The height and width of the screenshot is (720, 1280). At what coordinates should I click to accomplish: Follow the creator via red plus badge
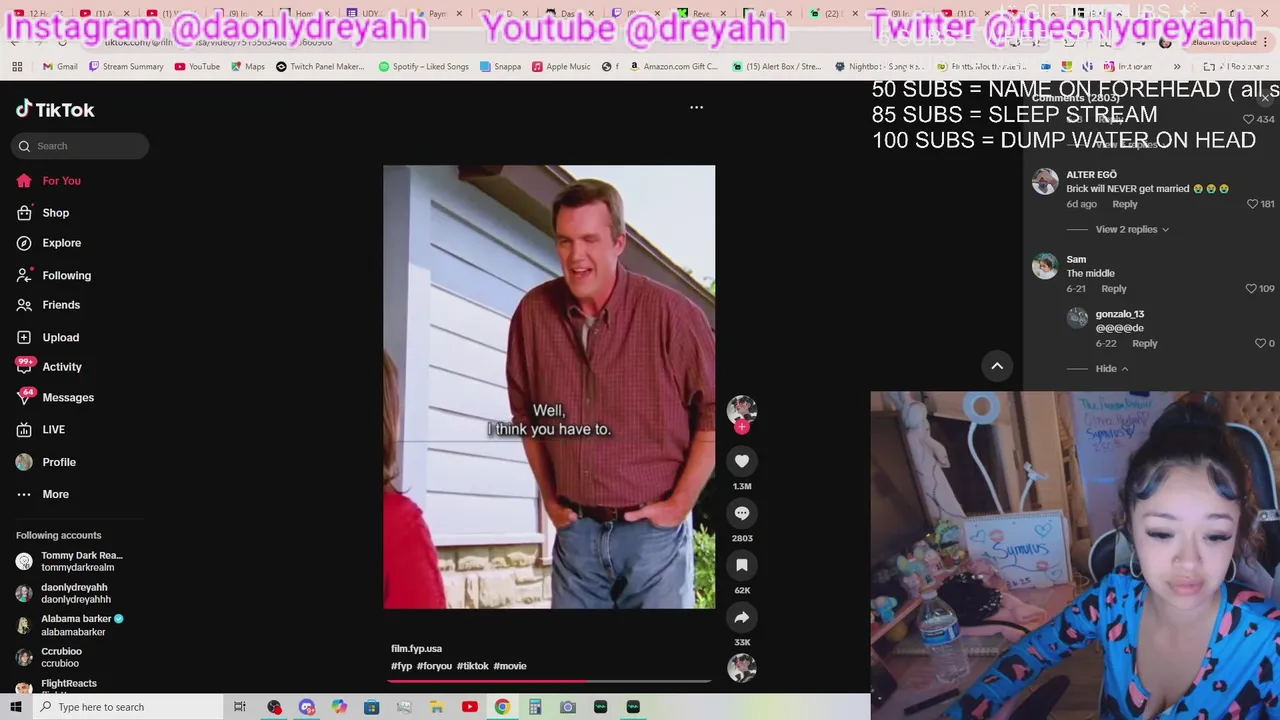click(x=742, y=427)
